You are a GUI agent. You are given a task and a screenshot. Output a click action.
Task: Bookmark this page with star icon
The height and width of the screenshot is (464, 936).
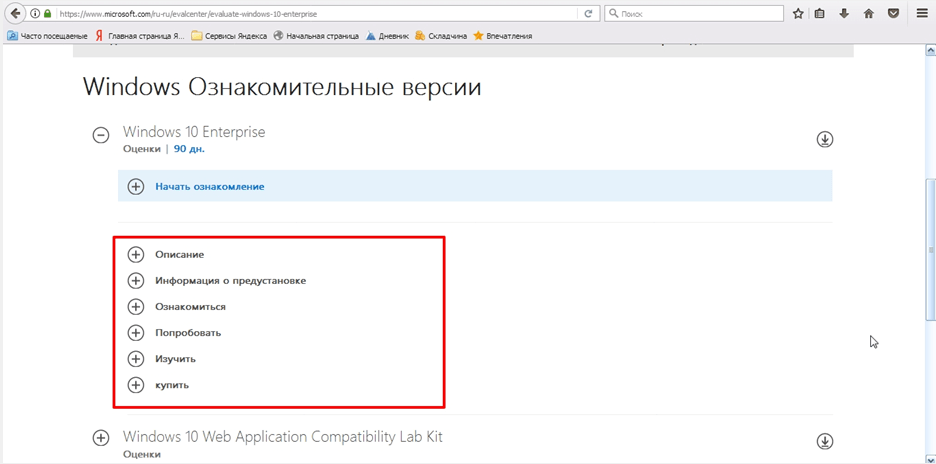pos(798,14)
